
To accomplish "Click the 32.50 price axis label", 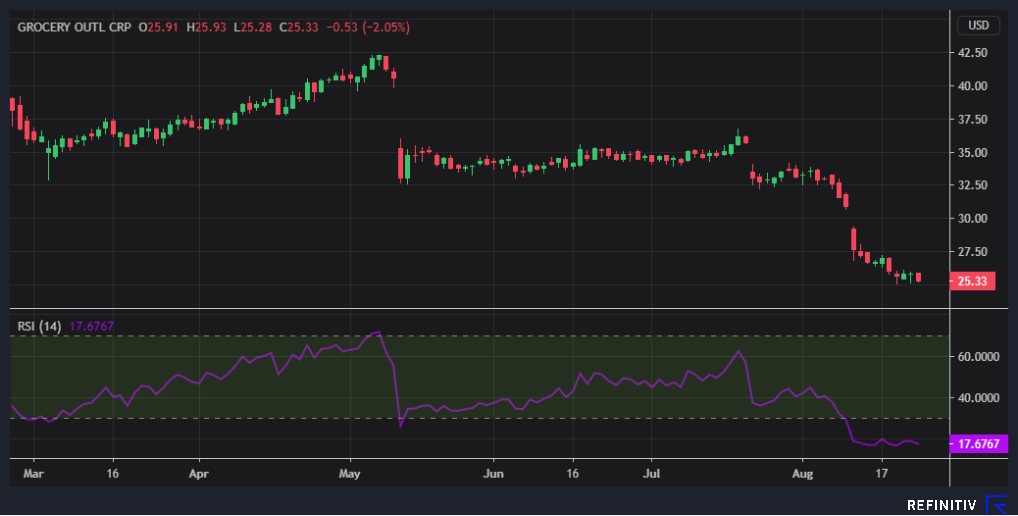I will pos(973,185).
